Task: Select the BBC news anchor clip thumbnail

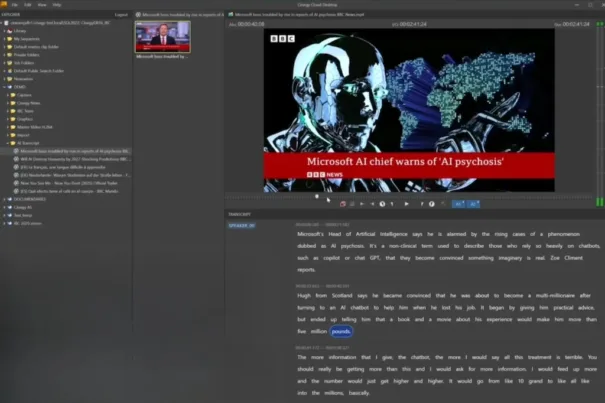Action: (162, 37)
